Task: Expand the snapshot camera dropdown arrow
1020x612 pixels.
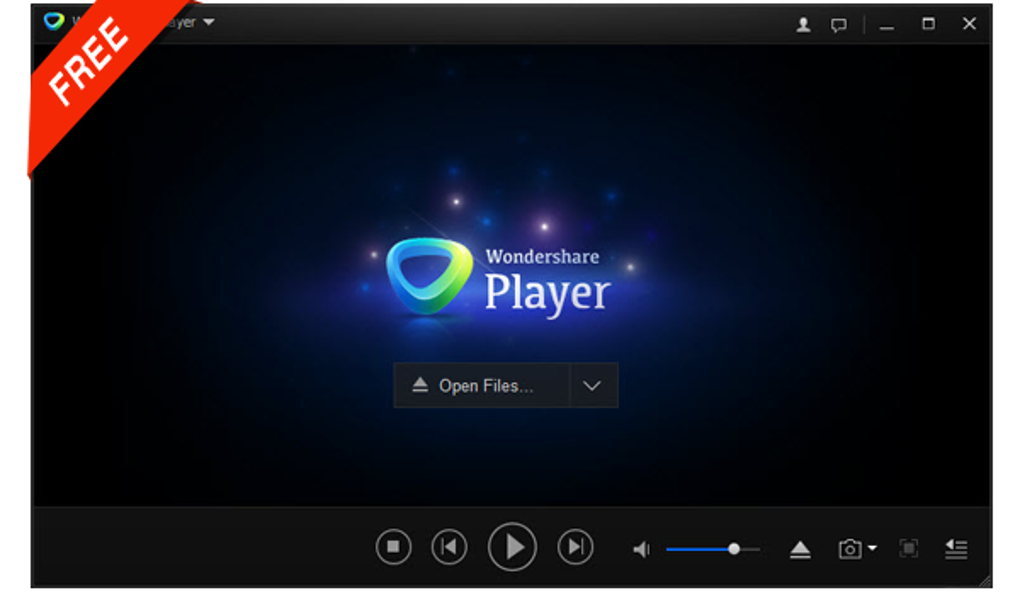Action: 872,548
